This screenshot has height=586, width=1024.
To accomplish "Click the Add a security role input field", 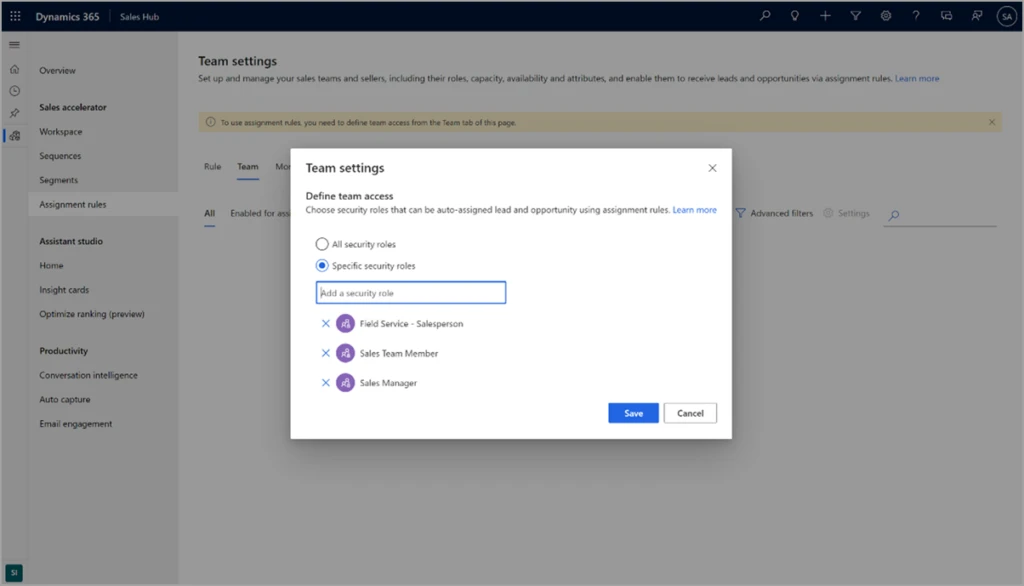I will click(x=410, y=291).
